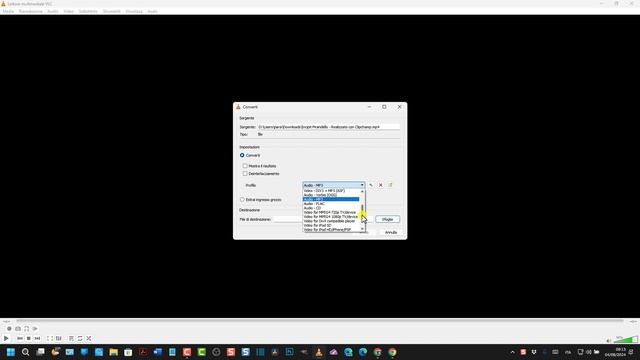640x360 pixels.
Task: Open Microsoft Word in taskbar
Action: click(x=158, y=352)
